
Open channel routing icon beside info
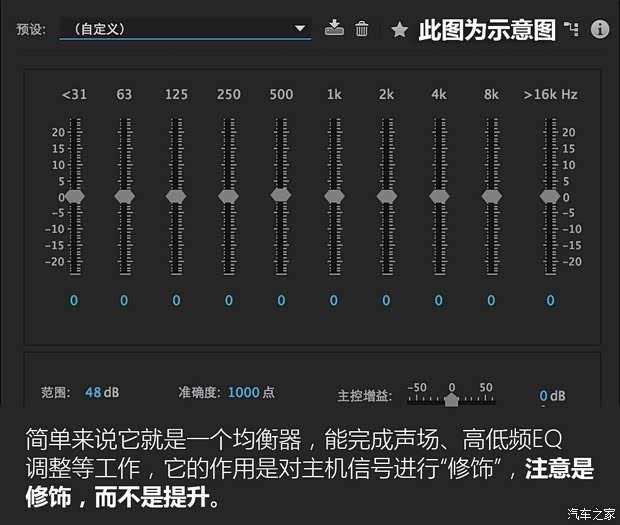pyautogui.click(x=571, y=29)
